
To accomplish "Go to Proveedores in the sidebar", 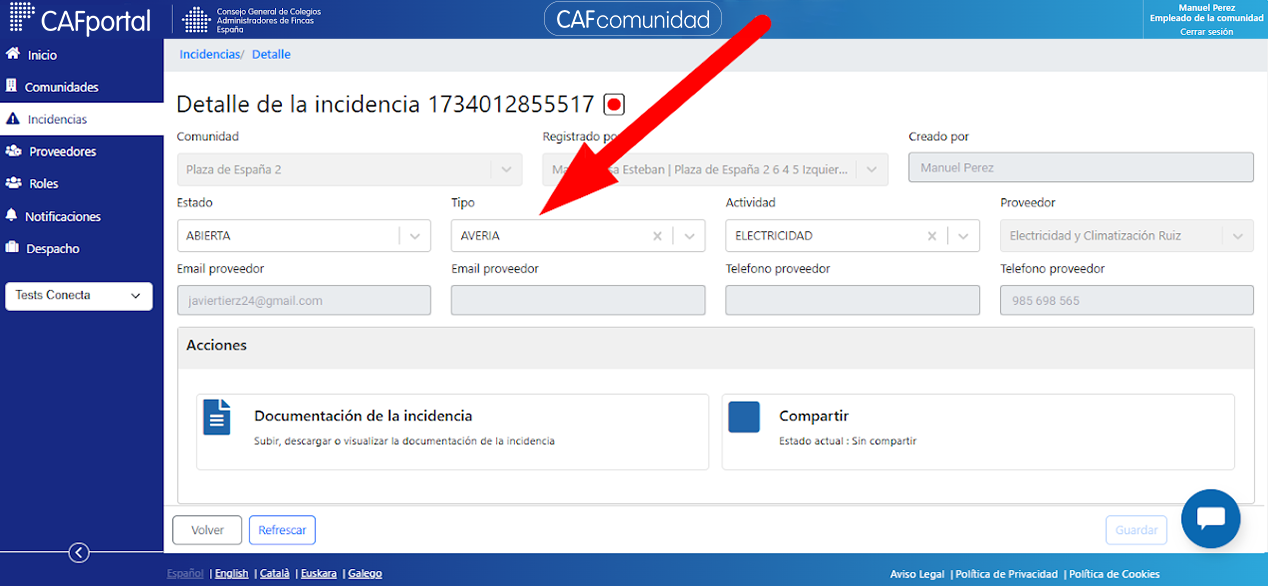I will tap(62, 152).
